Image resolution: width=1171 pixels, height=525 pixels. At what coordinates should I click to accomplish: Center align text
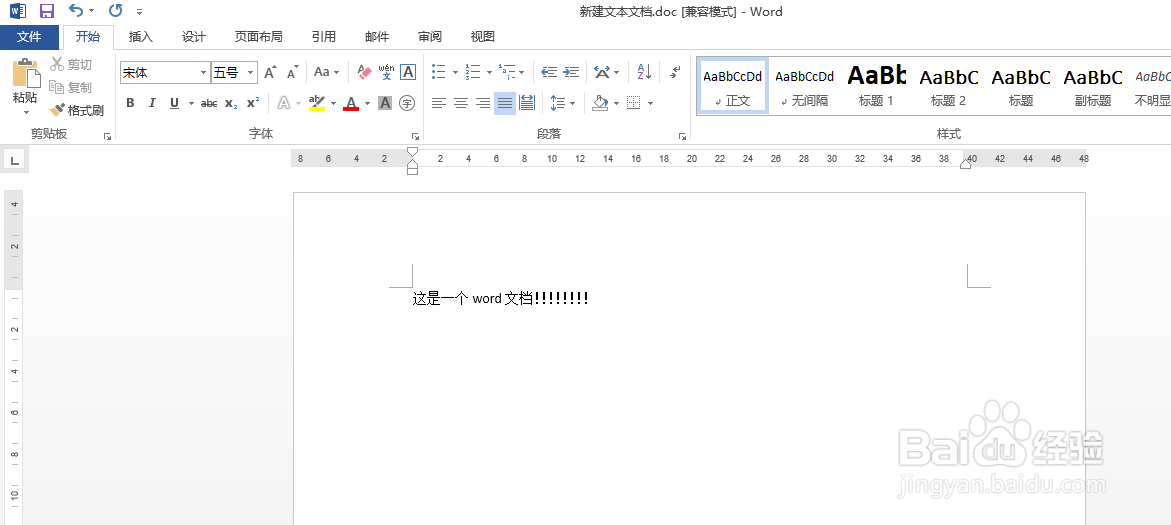(461, 103)
